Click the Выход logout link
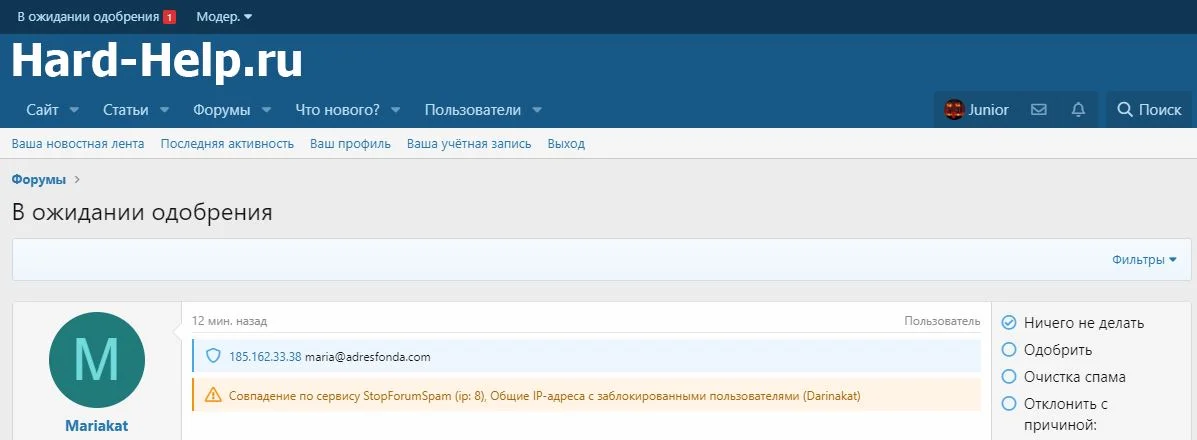The height and width of the screenshot is (440, 1197). pyautogui.click(x=566, y=144)
